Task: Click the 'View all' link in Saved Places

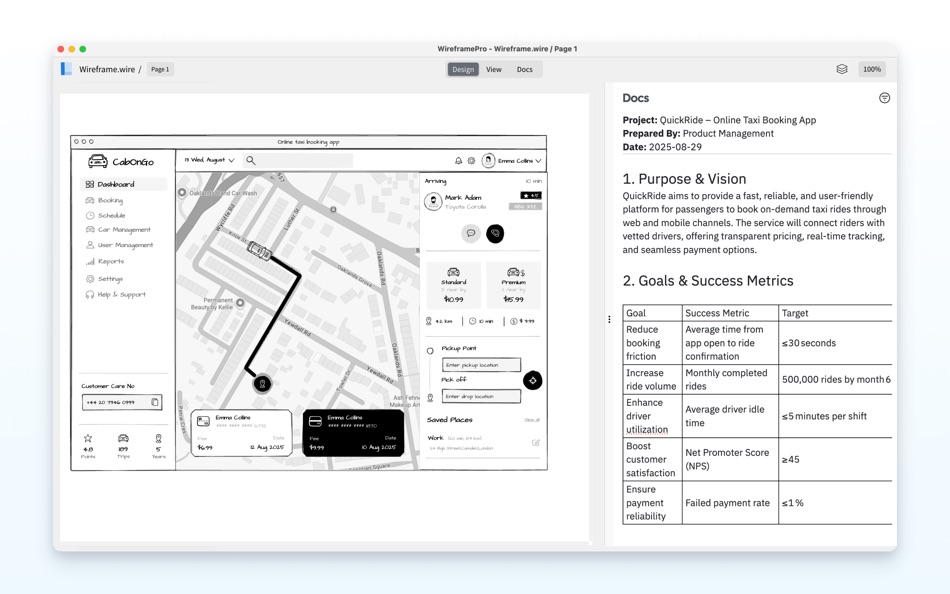Action: coord(535,419)
